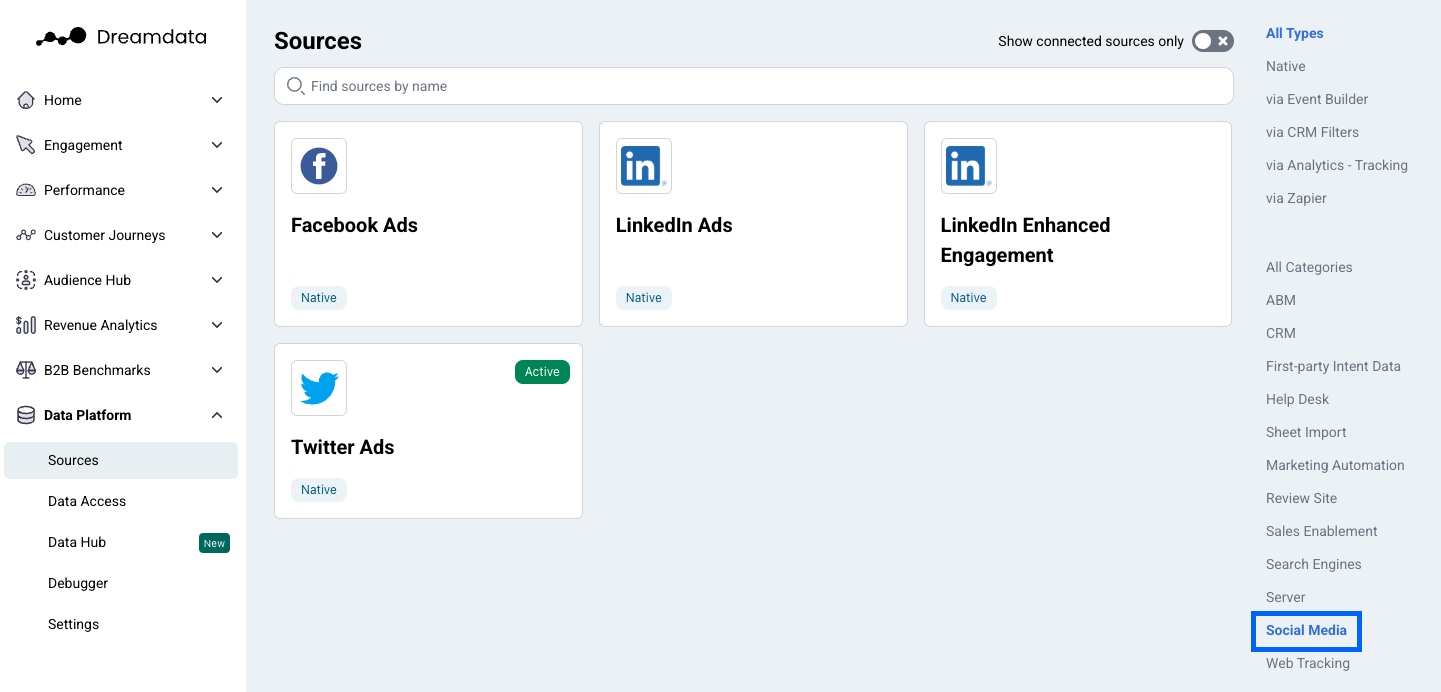1441x692 pixels.
Task: Toggle Show connected sources only switch
Action: tap(1213, 41)
